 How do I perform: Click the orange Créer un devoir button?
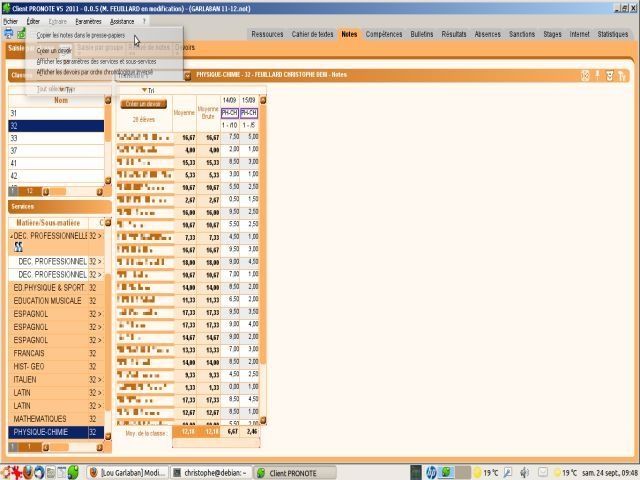click(143, 104)
